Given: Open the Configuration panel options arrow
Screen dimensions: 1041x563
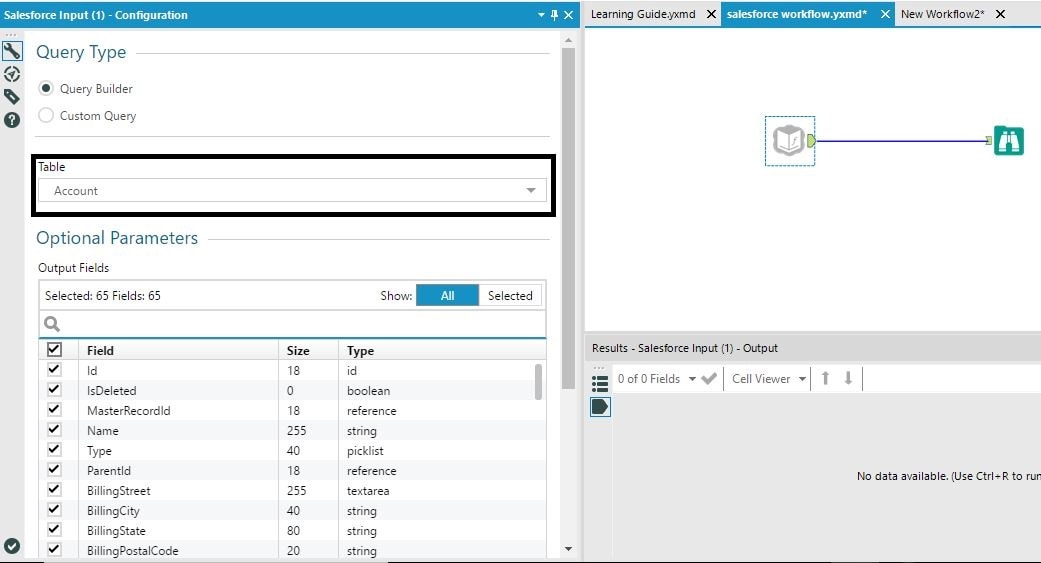Looking at the screenshot, I should pyautogui.click(x=541, y=15).
